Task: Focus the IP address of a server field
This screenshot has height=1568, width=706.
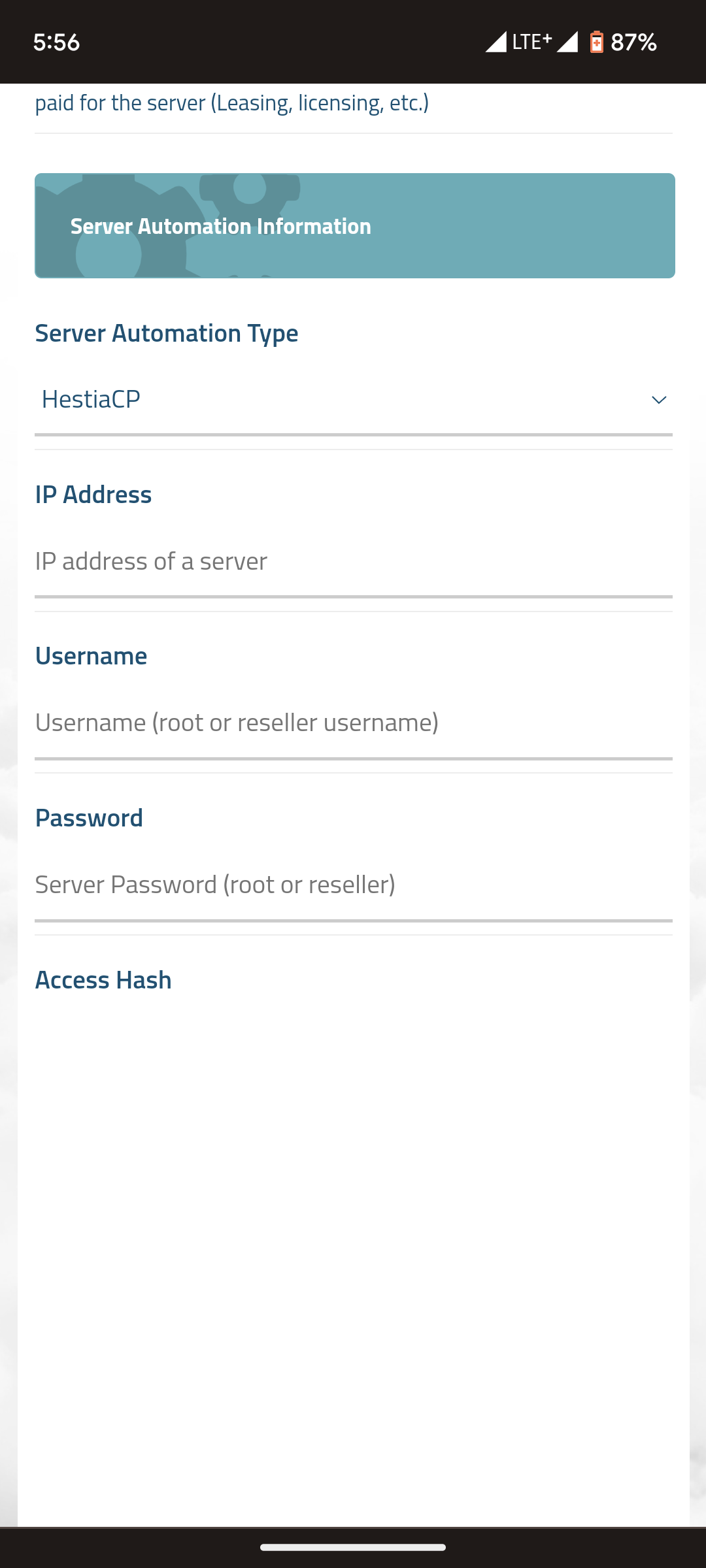Action: click(353, 561)
